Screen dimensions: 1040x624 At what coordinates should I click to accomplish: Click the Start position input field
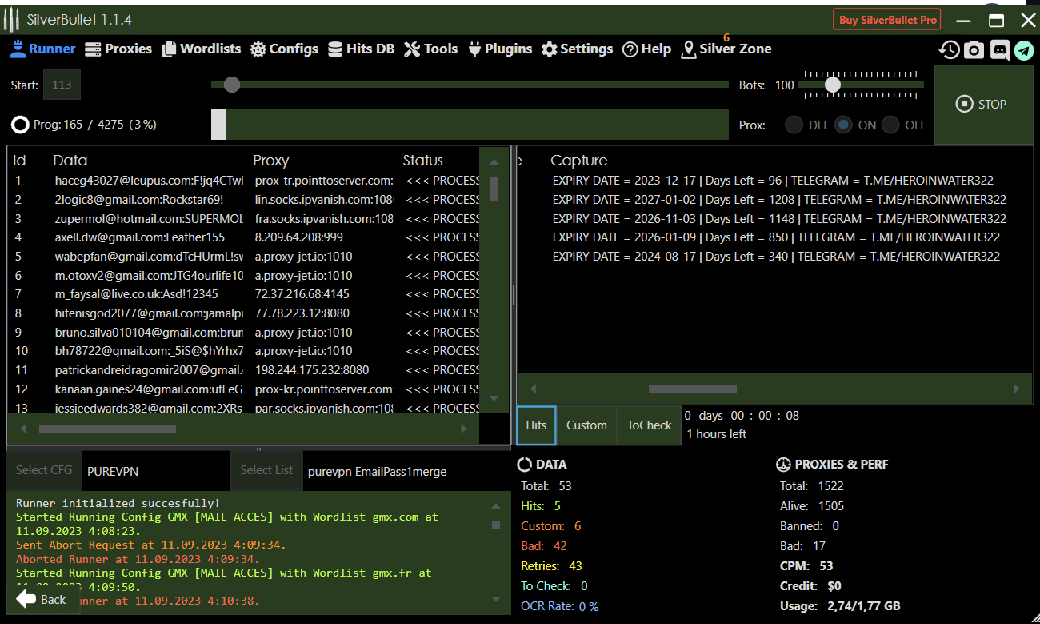pos(61,86)
